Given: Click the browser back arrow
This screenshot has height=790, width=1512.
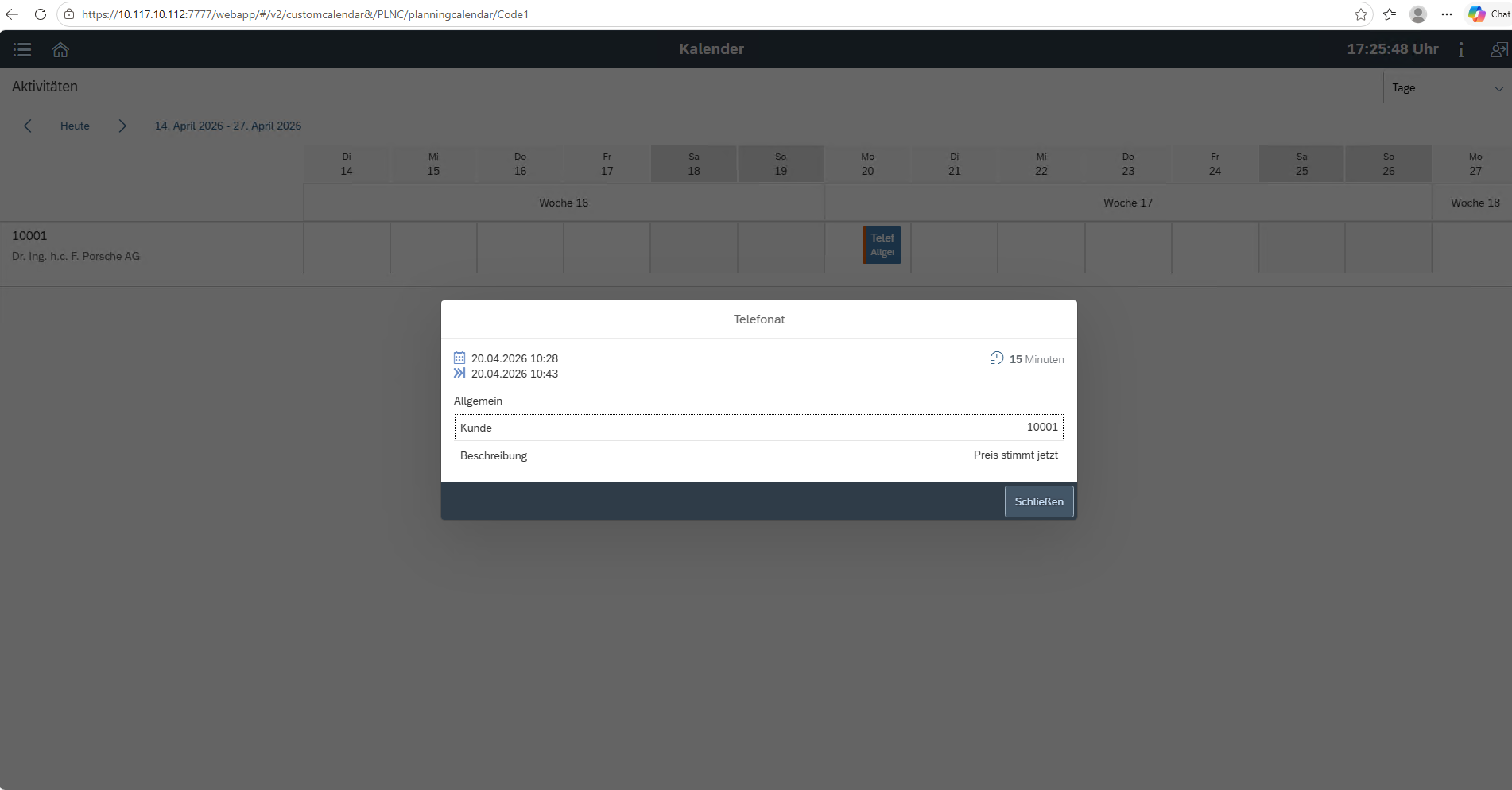Looking at the screenshot, I should click(x=12, y=14).
